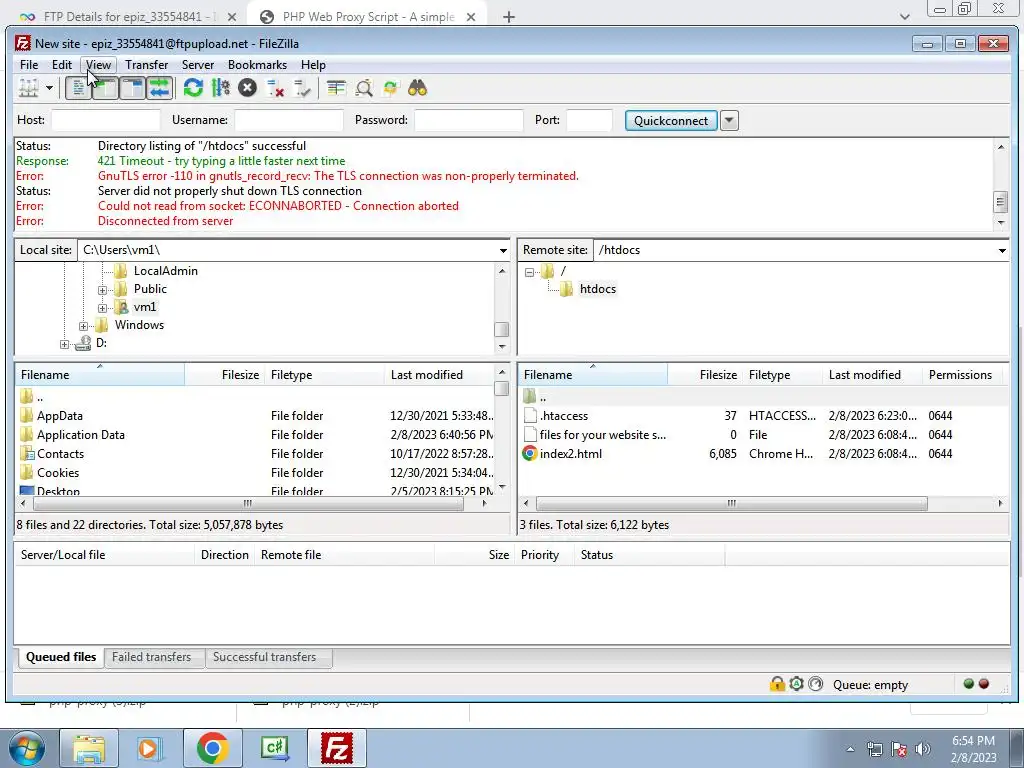Image resolution: width=1024 pixels, height=768 pixels.
Task: Click the gear icon in the FileZilla status bar
Action: click(796, 684)
